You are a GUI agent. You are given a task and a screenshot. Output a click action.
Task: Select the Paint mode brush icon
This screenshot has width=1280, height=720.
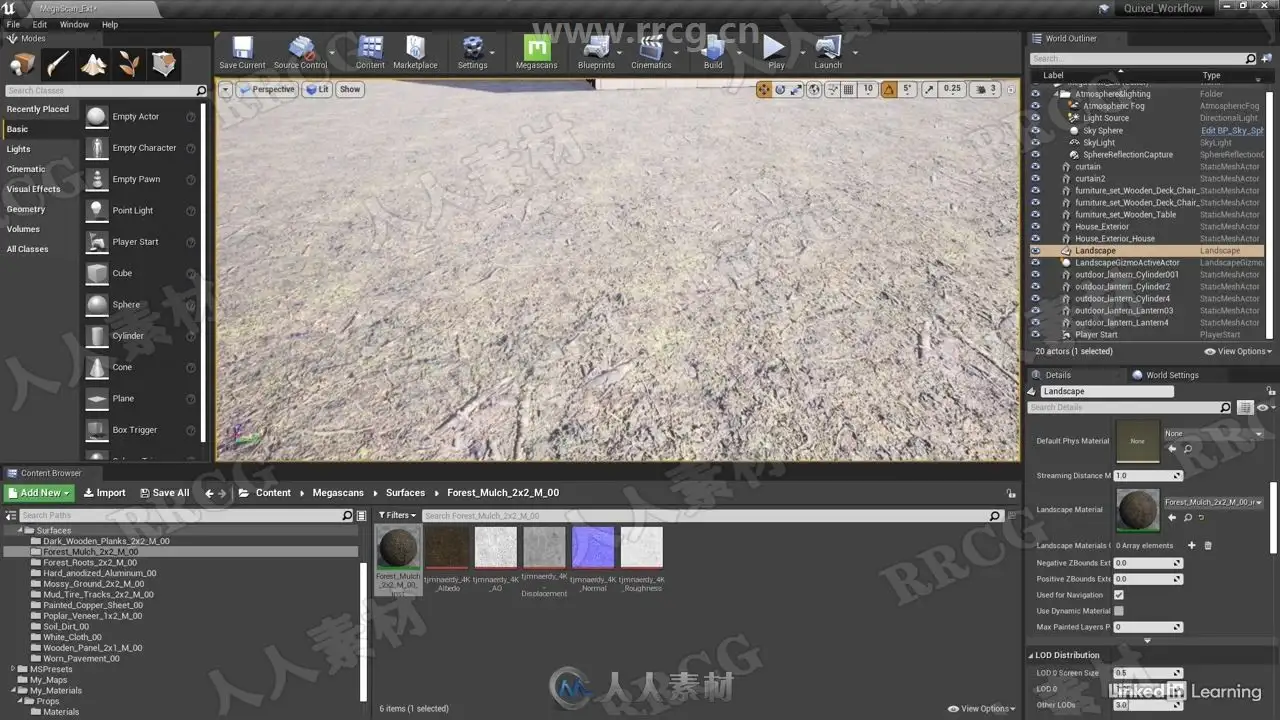58,65
